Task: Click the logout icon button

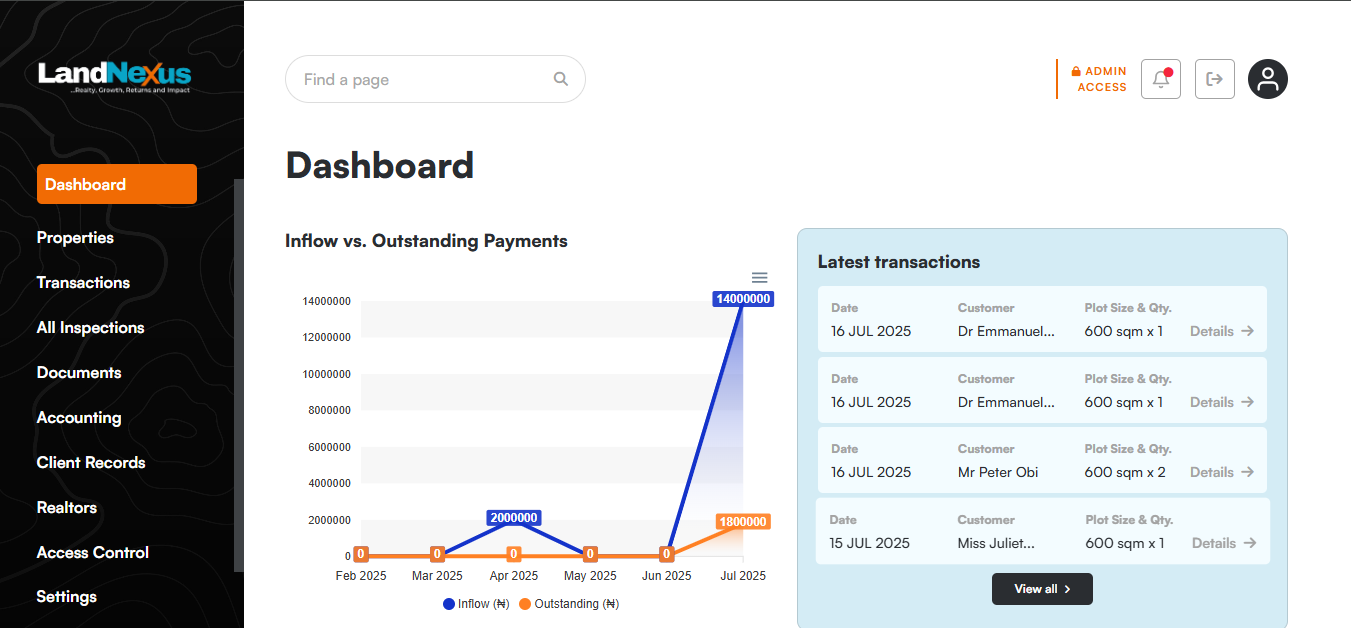Action: click(1214, 79)
